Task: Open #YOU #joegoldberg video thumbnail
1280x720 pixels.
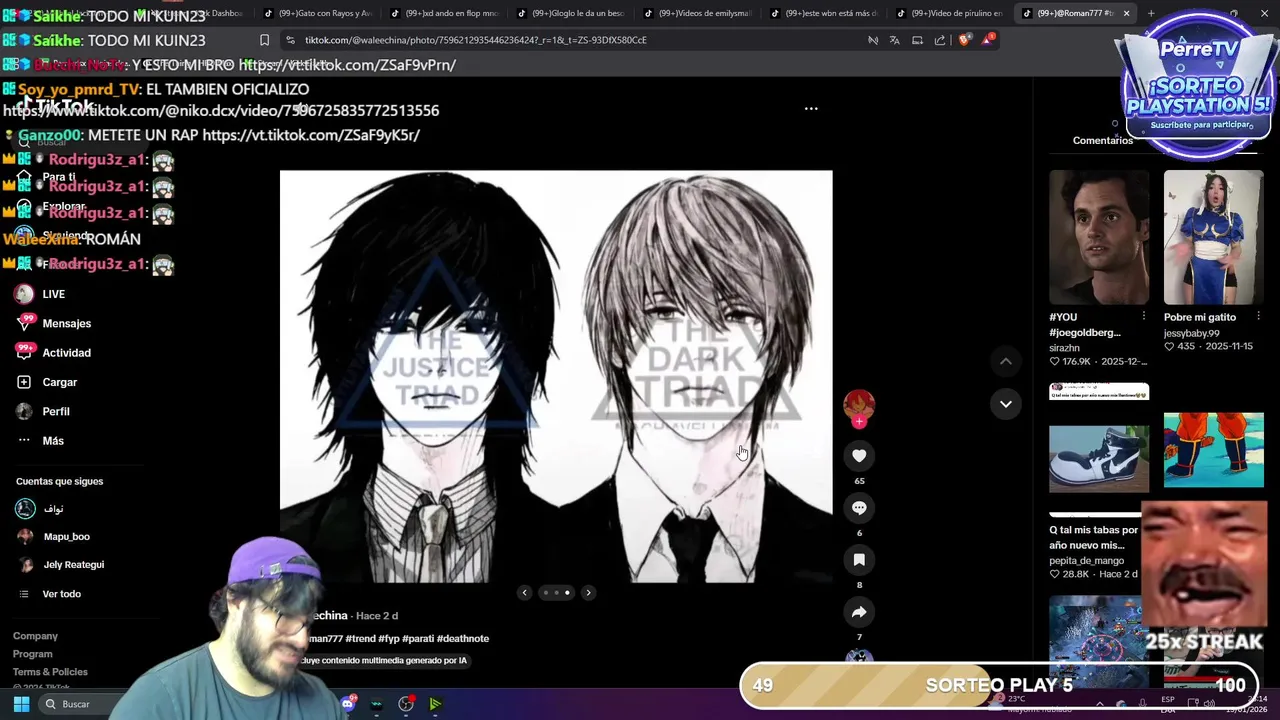Action: (1099, 237)
